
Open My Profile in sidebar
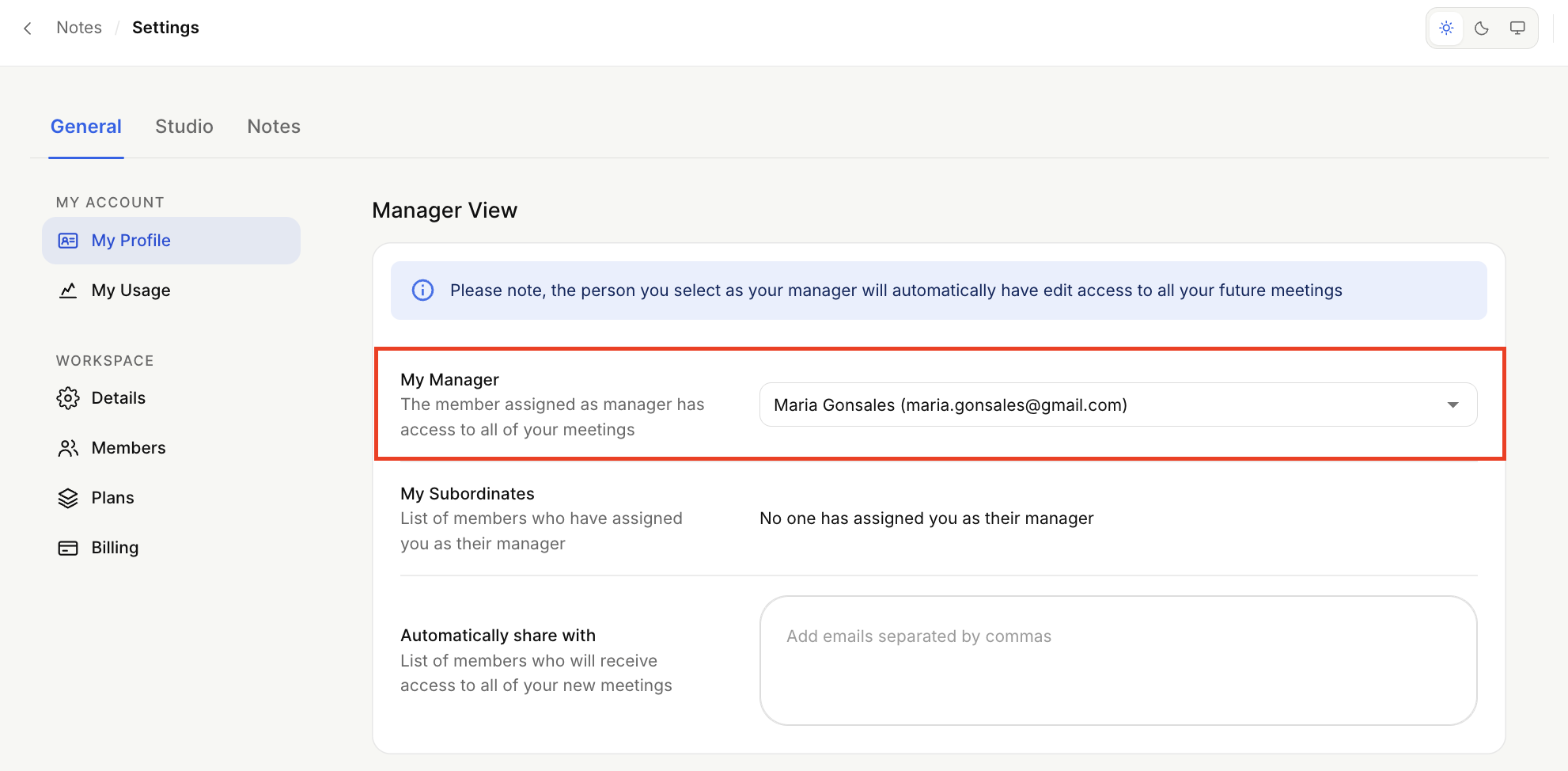(x=171, y=241)
